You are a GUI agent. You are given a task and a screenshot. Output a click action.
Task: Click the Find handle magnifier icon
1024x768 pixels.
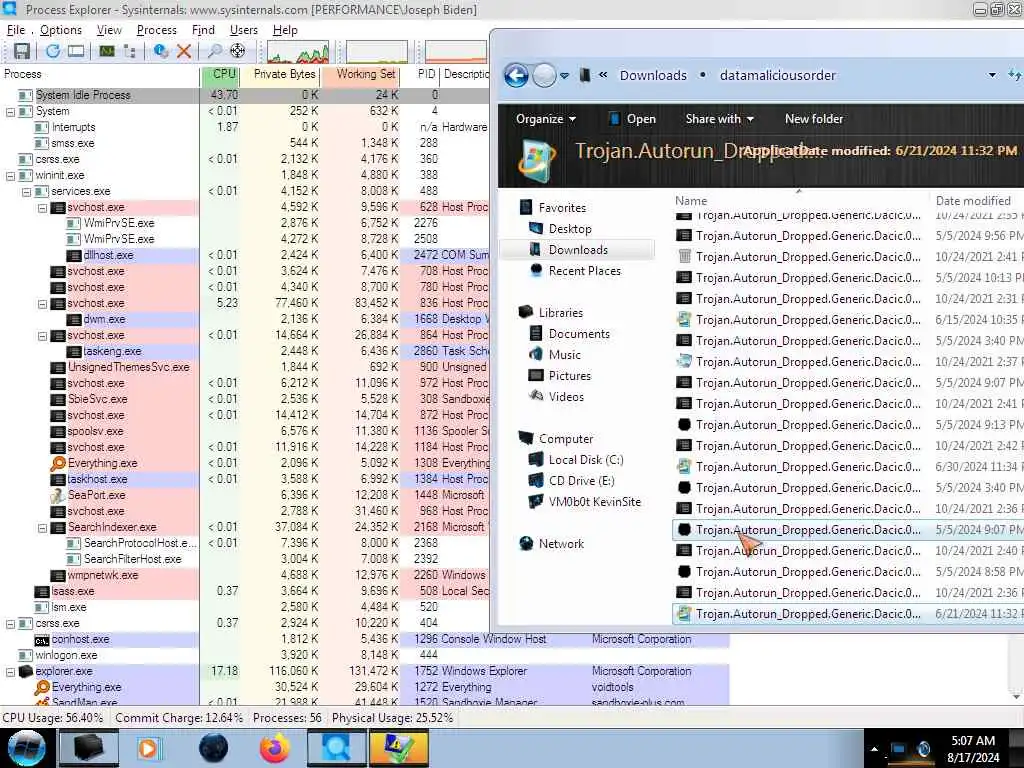pyautogui.click(x=214, y=51)
